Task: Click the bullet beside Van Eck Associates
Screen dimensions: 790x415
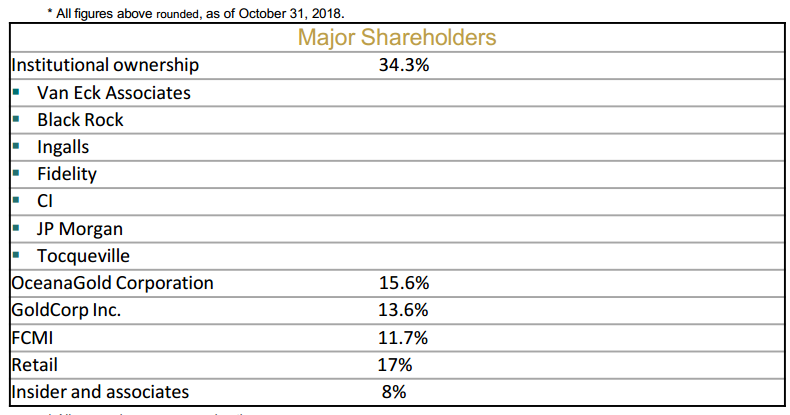Action: (18, 92)
